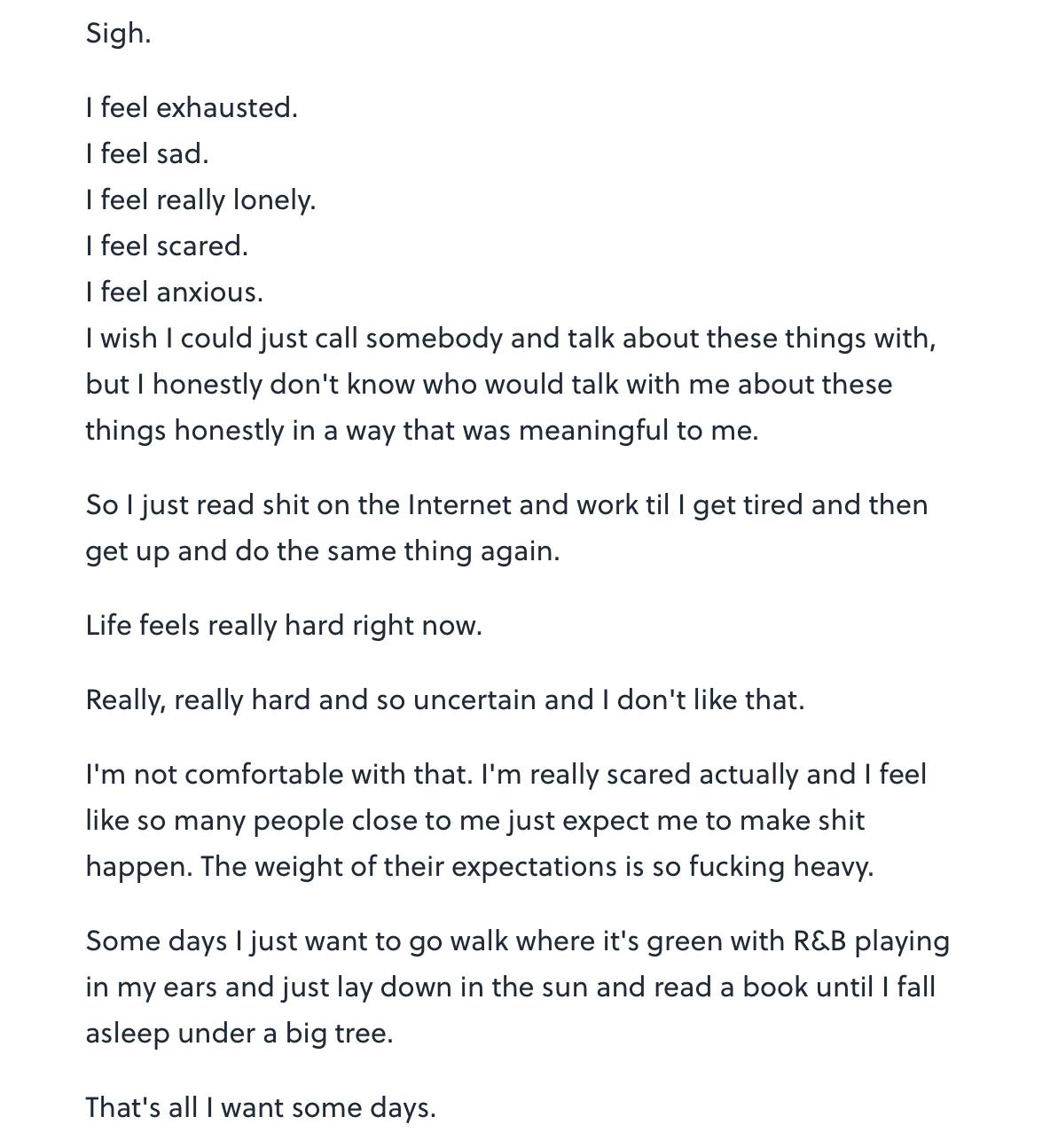
Task: Click the line 'I feel sad.'
Action: [x=147, y=154]
